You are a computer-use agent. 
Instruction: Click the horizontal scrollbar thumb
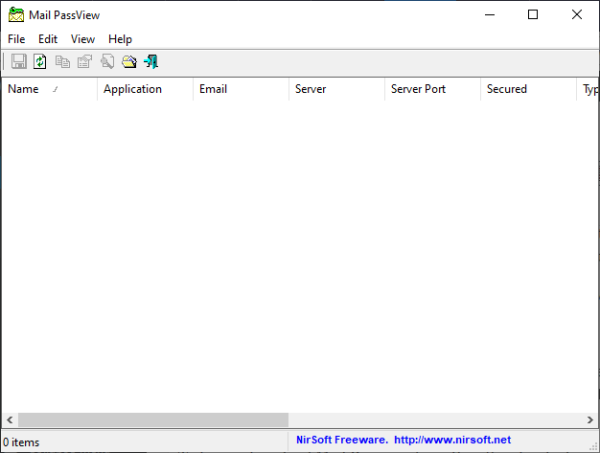click(153, 420)
